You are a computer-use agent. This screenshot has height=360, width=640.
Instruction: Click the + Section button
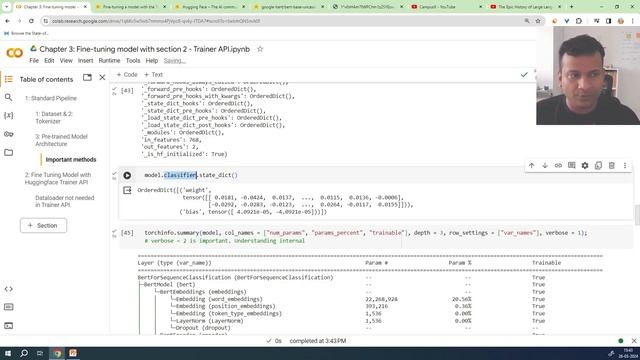coord(43,225)
